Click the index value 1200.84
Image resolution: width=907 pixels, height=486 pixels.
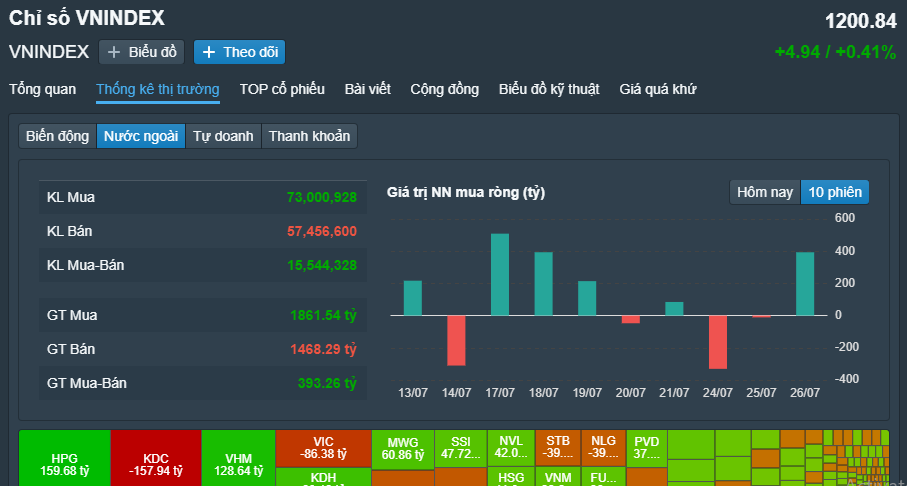click(x=861, y=21)
